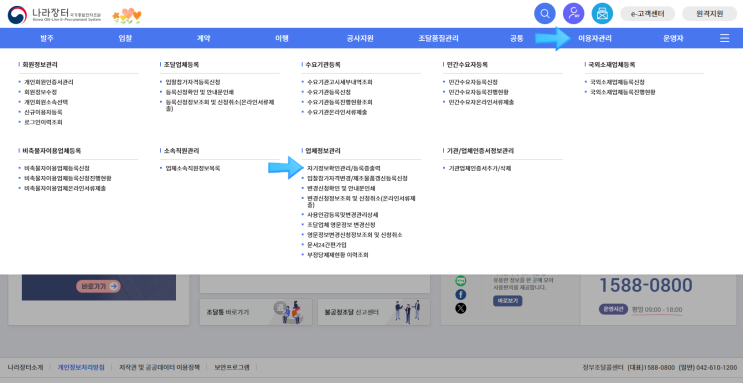Click the call center number 1588-0800
This screenshot has width=743, height=383.
646,285
